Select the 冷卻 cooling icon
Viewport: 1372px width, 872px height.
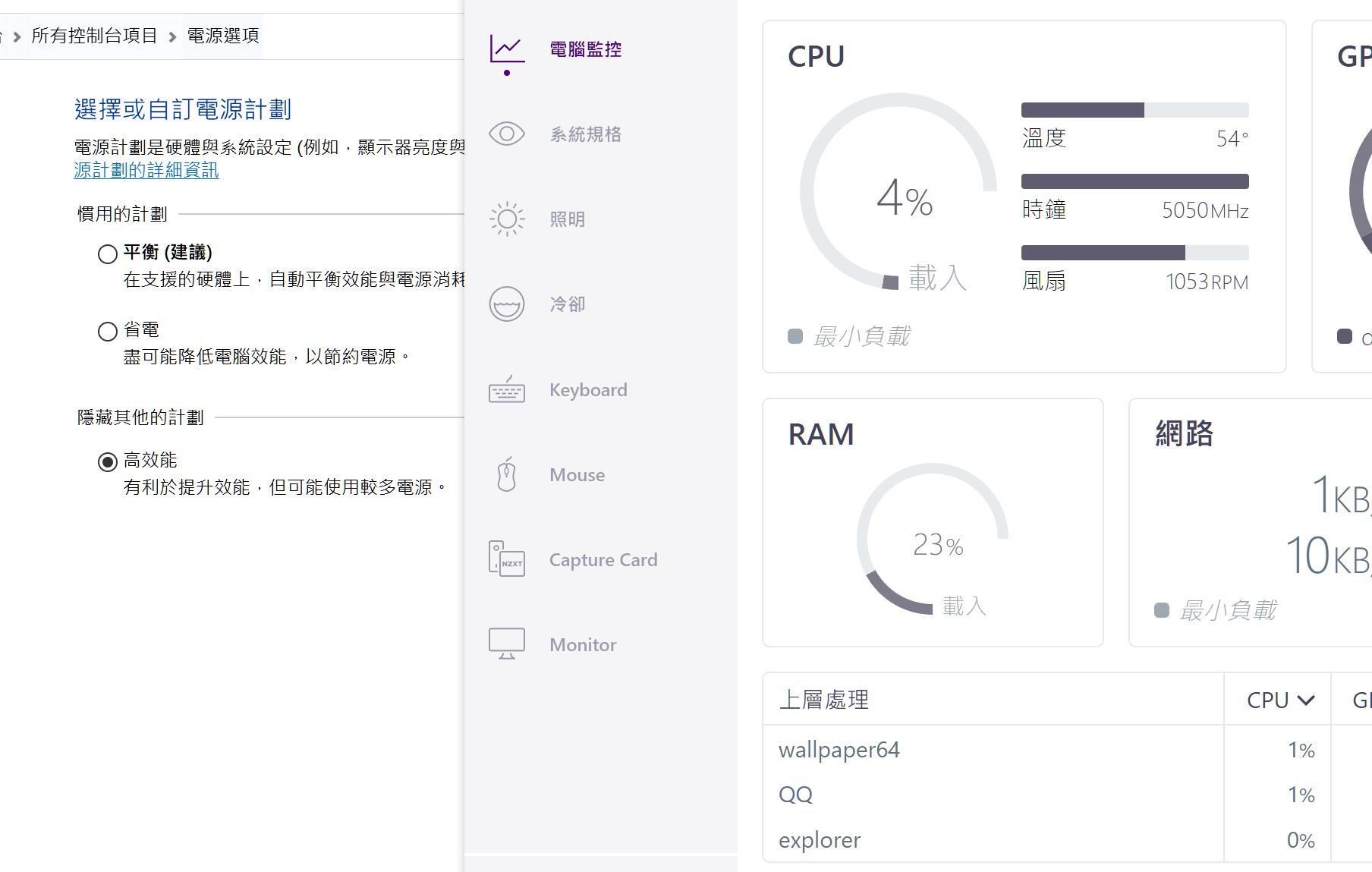click(x=507, y=304)
